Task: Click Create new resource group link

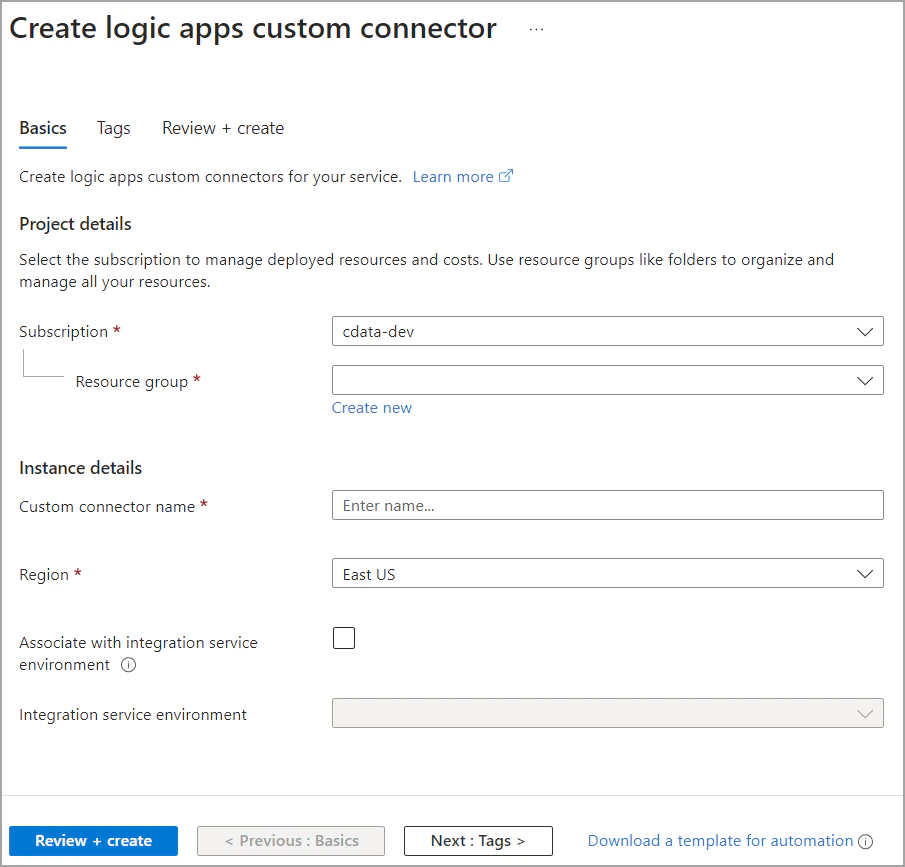Action: pyautogui.click(x=372, y=408)
